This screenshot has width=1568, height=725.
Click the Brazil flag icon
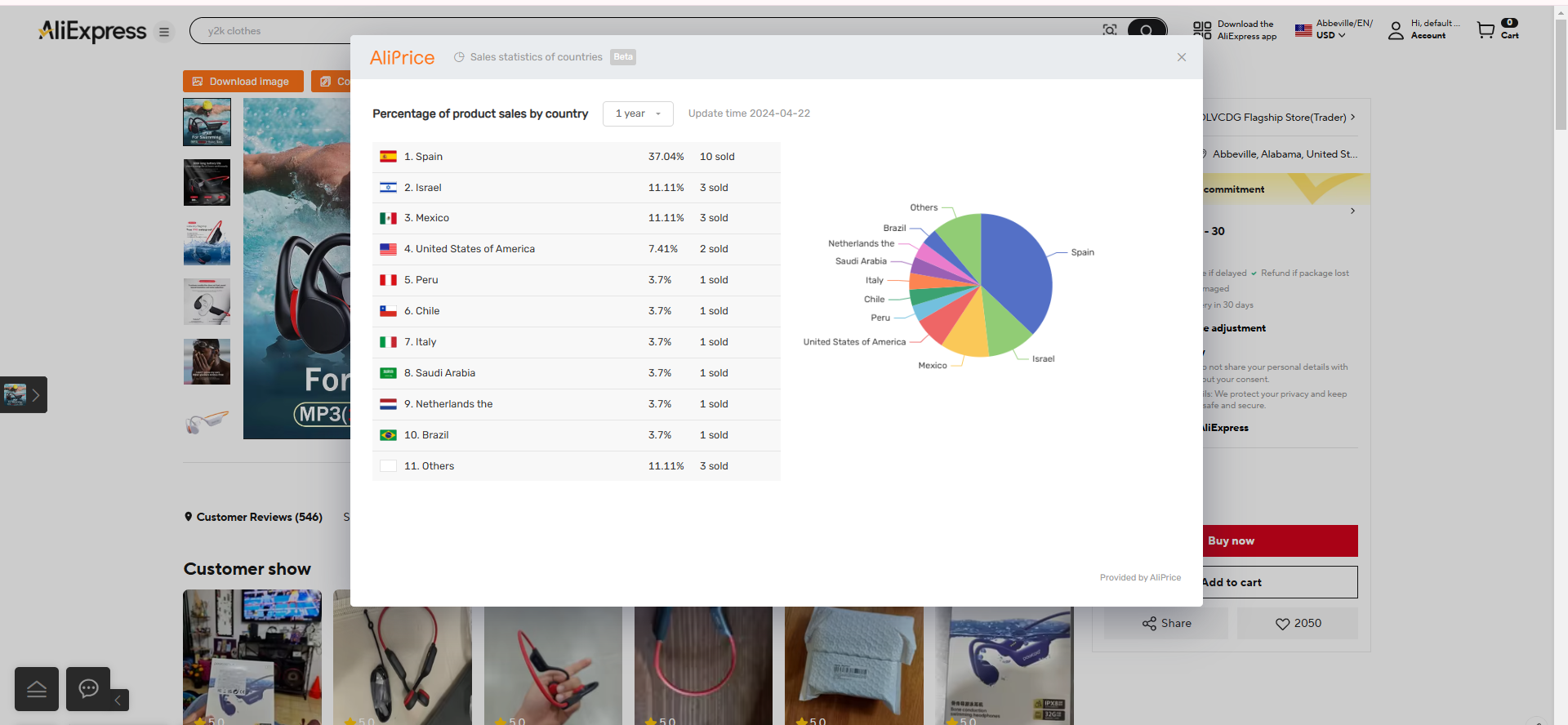point(388,435)
